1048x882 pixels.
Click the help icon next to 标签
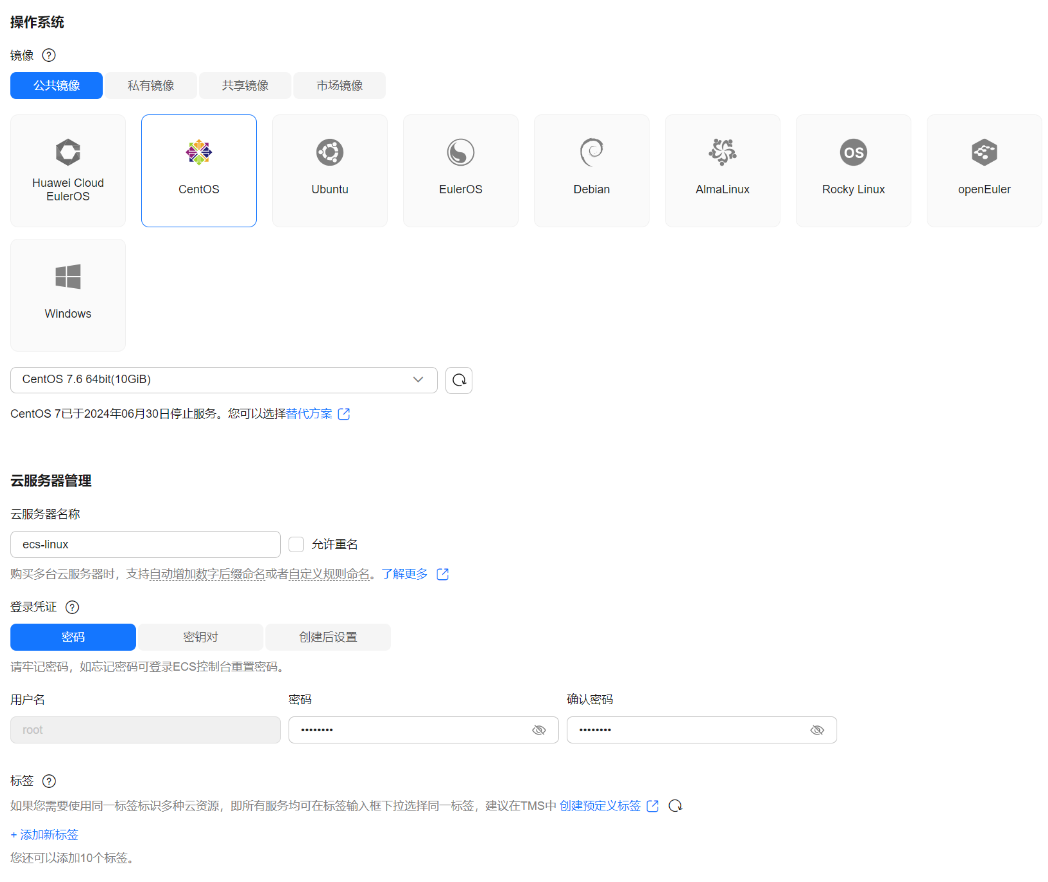(49, 781)
